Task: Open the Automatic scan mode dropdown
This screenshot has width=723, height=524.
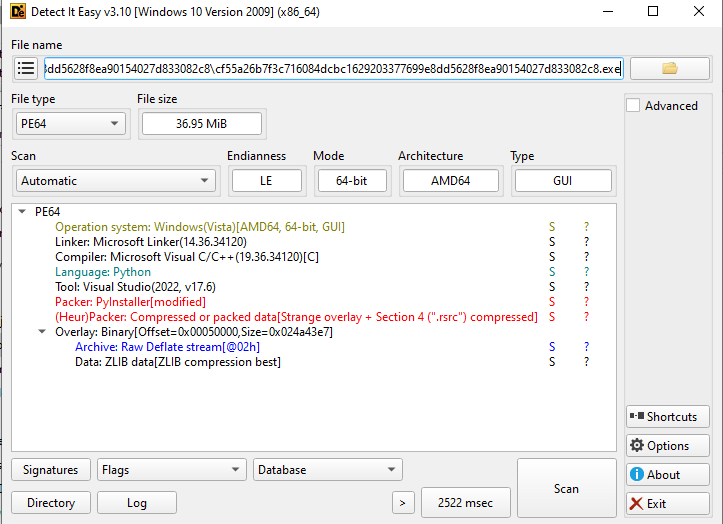Action: (x=116, y=181)
